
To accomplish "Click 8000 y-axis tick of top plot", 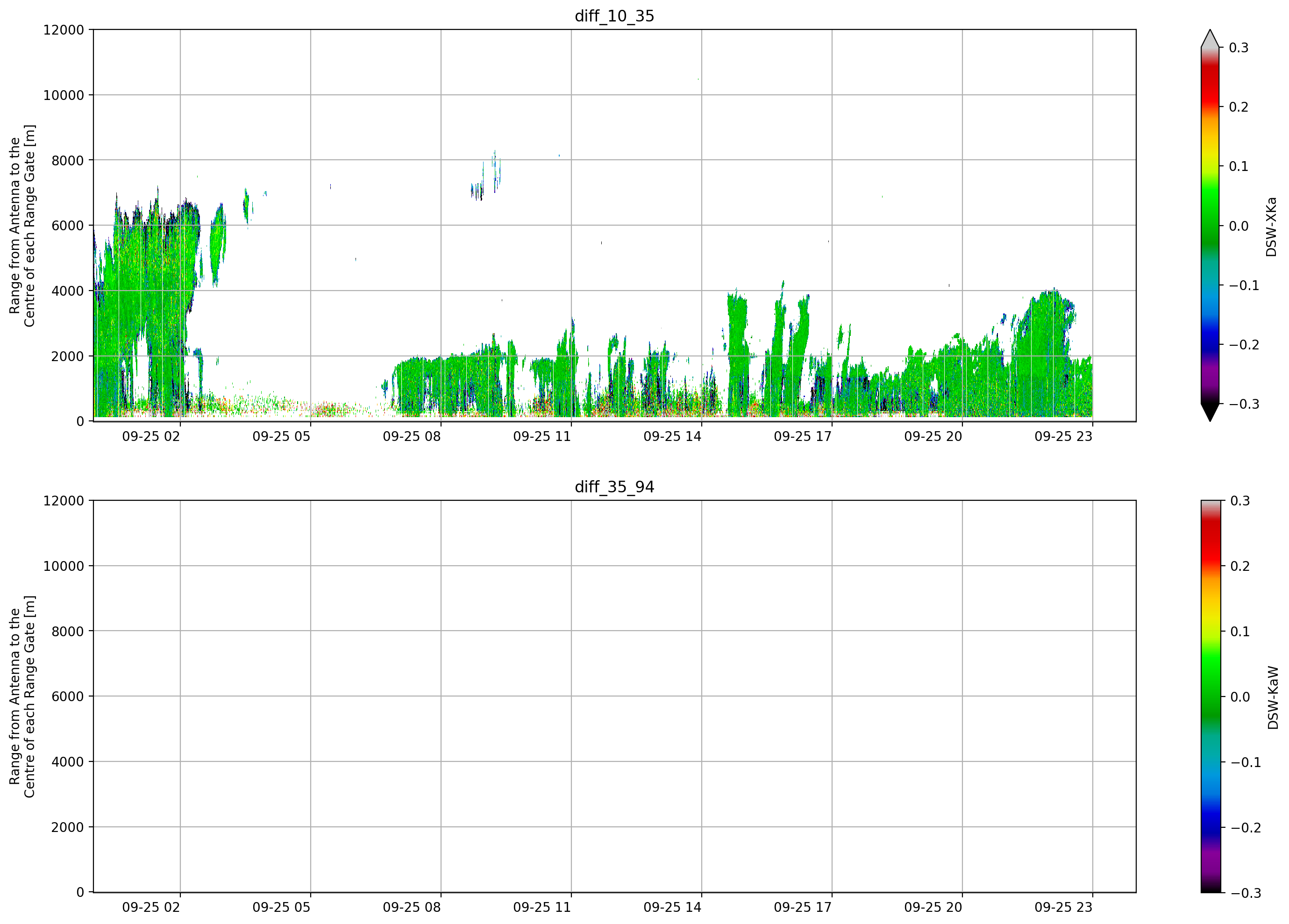I will 68,161.
